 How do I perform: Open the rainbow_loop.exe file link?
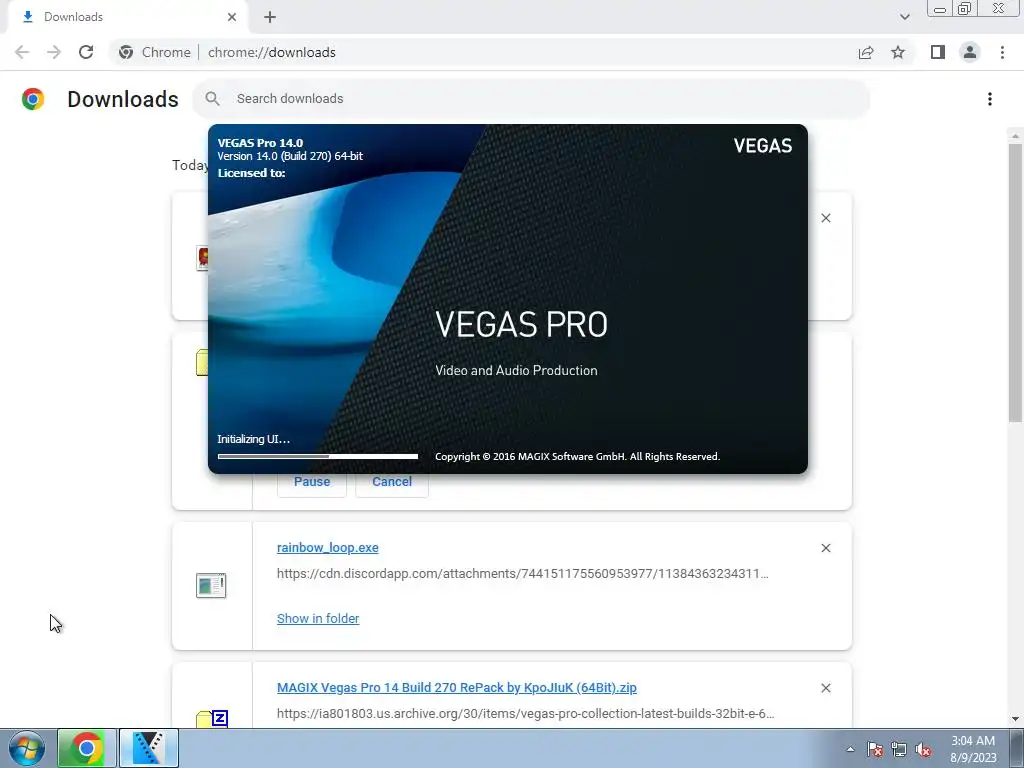point(327,548)
